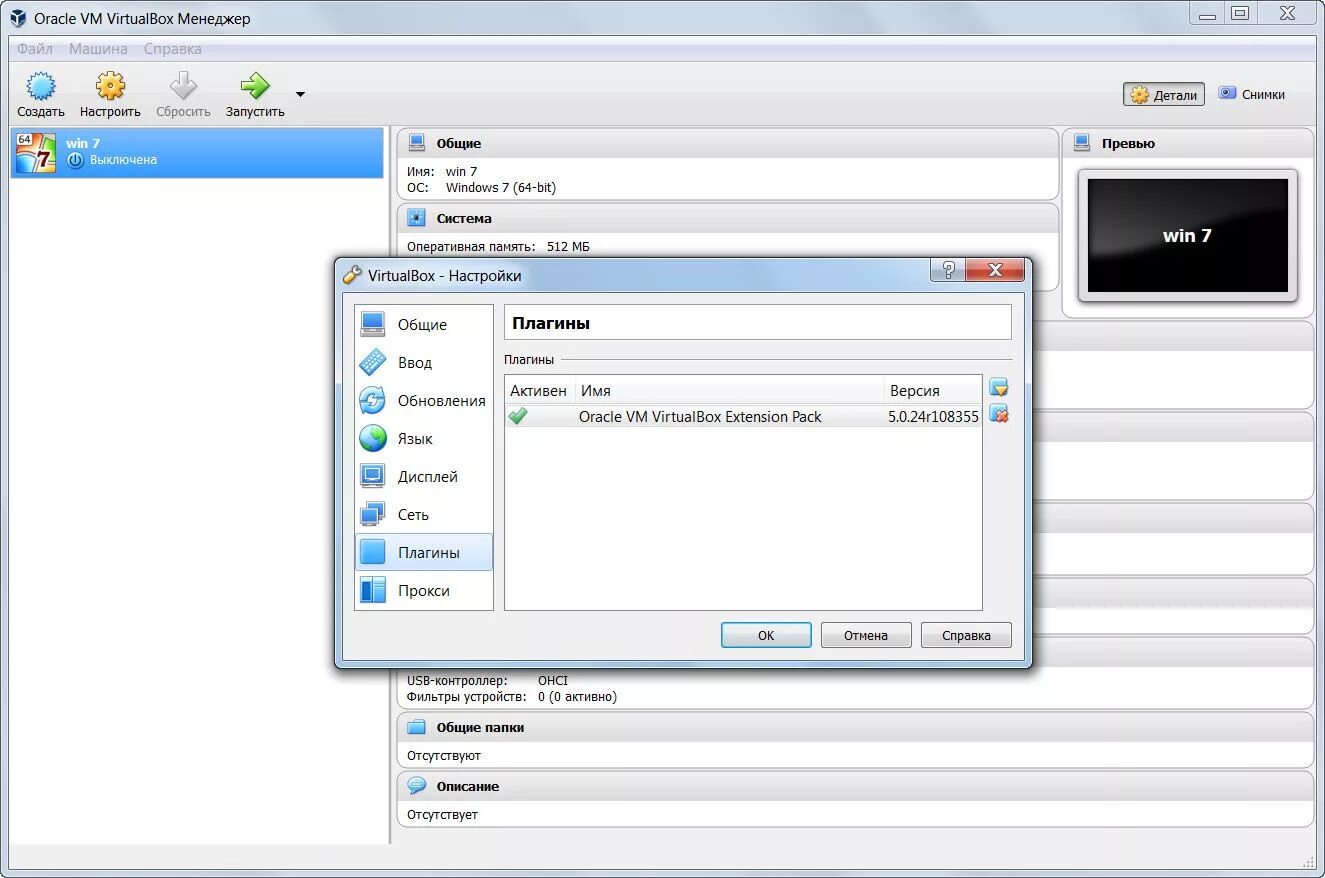Select Ввод category in settings

click(x=424, y=362)
